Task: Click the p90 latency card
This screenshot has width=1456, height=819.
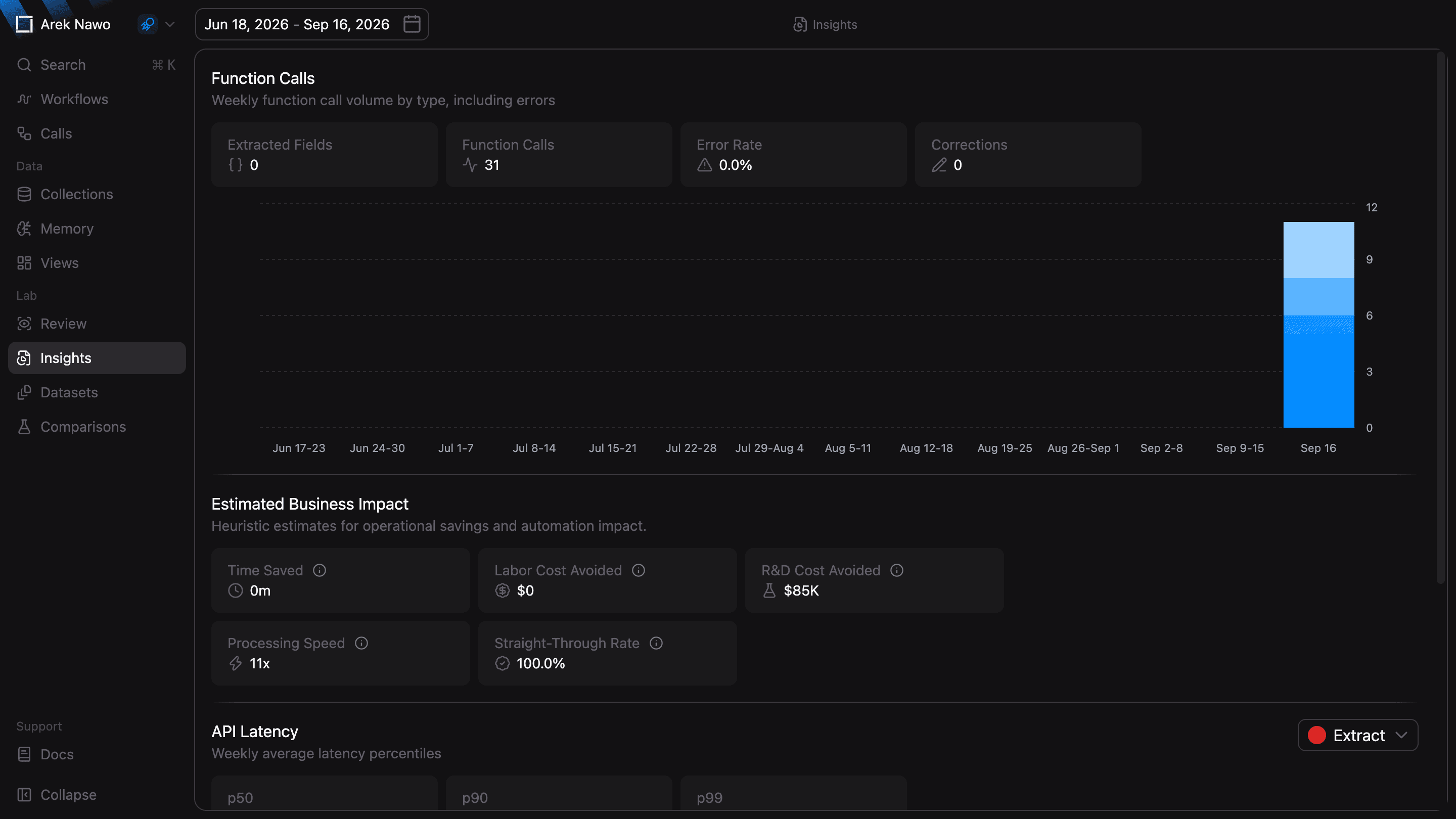Action: point(559,794)
